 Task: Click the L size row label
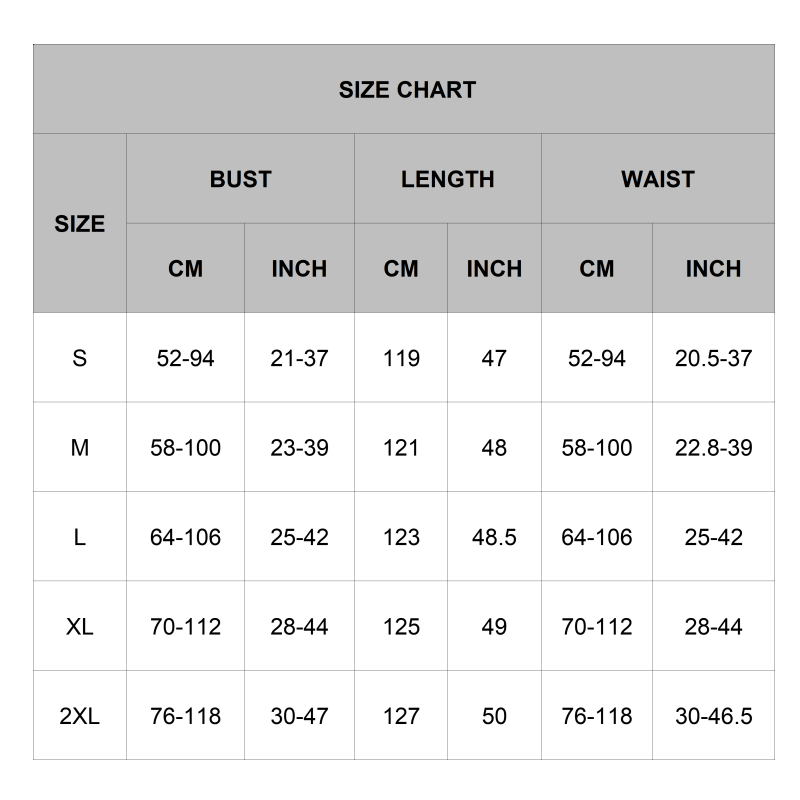[80, 537]
